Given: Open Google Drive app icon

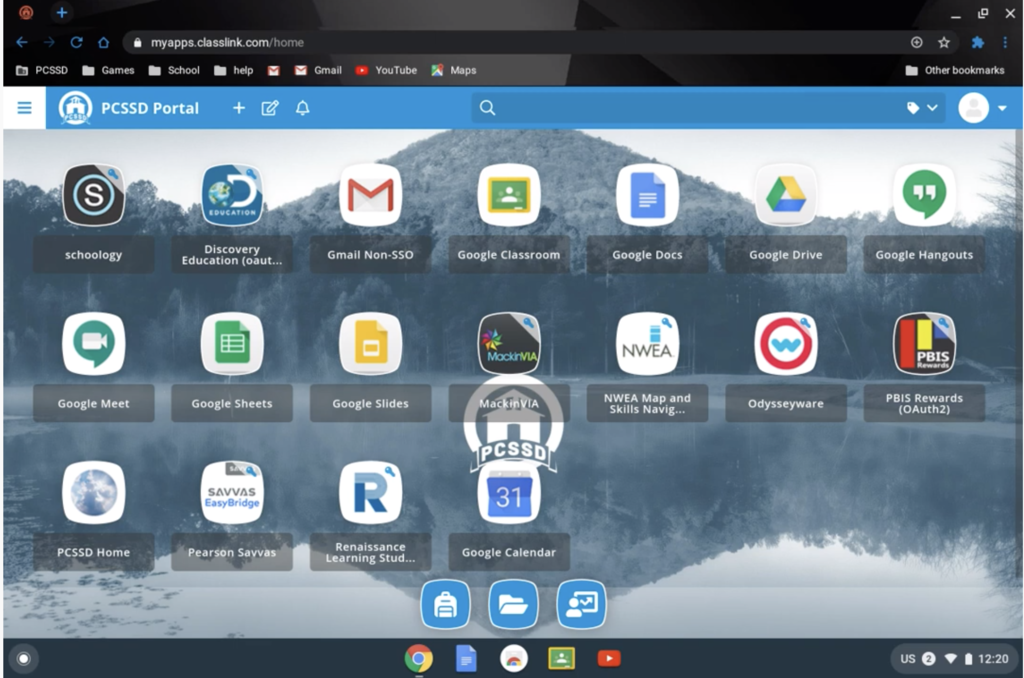Looking at the screenshot, I should [x=786, y=195].
